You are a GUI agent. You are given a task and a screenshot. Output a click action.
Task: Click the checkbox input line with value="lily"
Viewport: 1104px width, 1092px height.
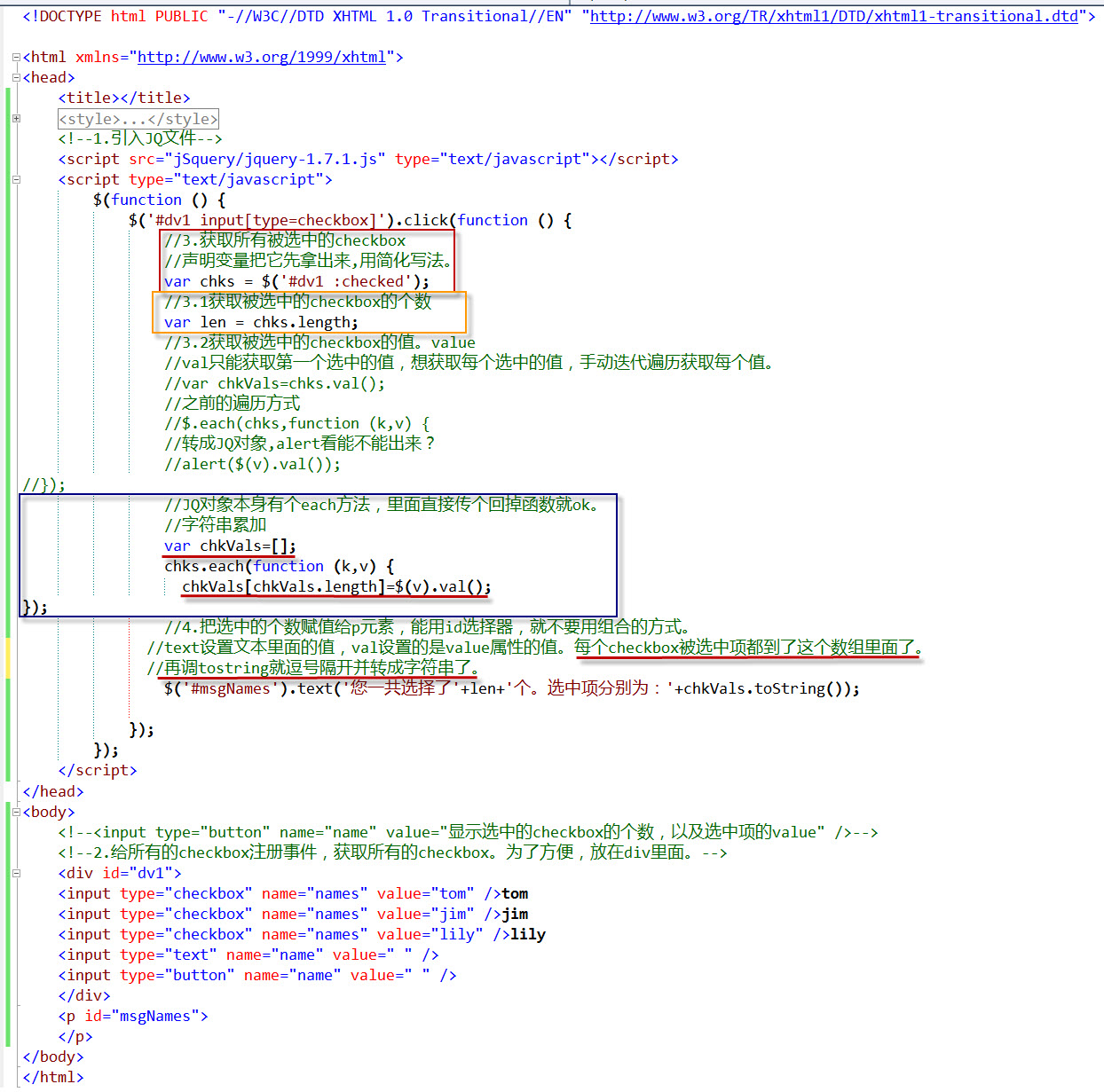pos(302,934)
